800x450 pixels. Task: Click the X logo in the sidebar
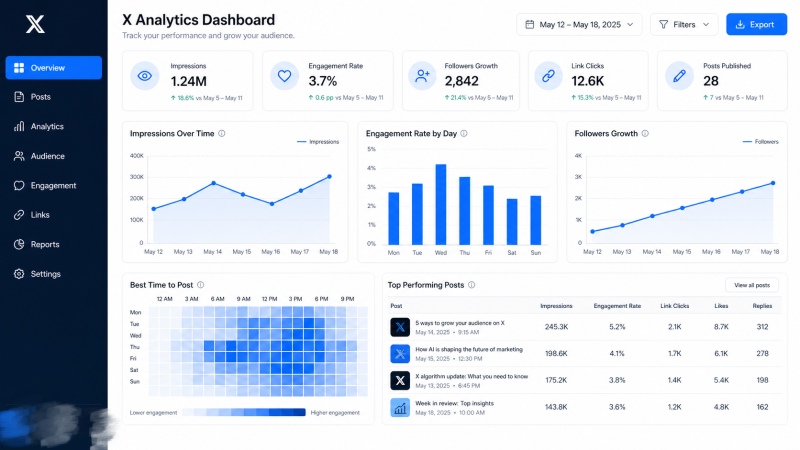(x=34, y=24)
